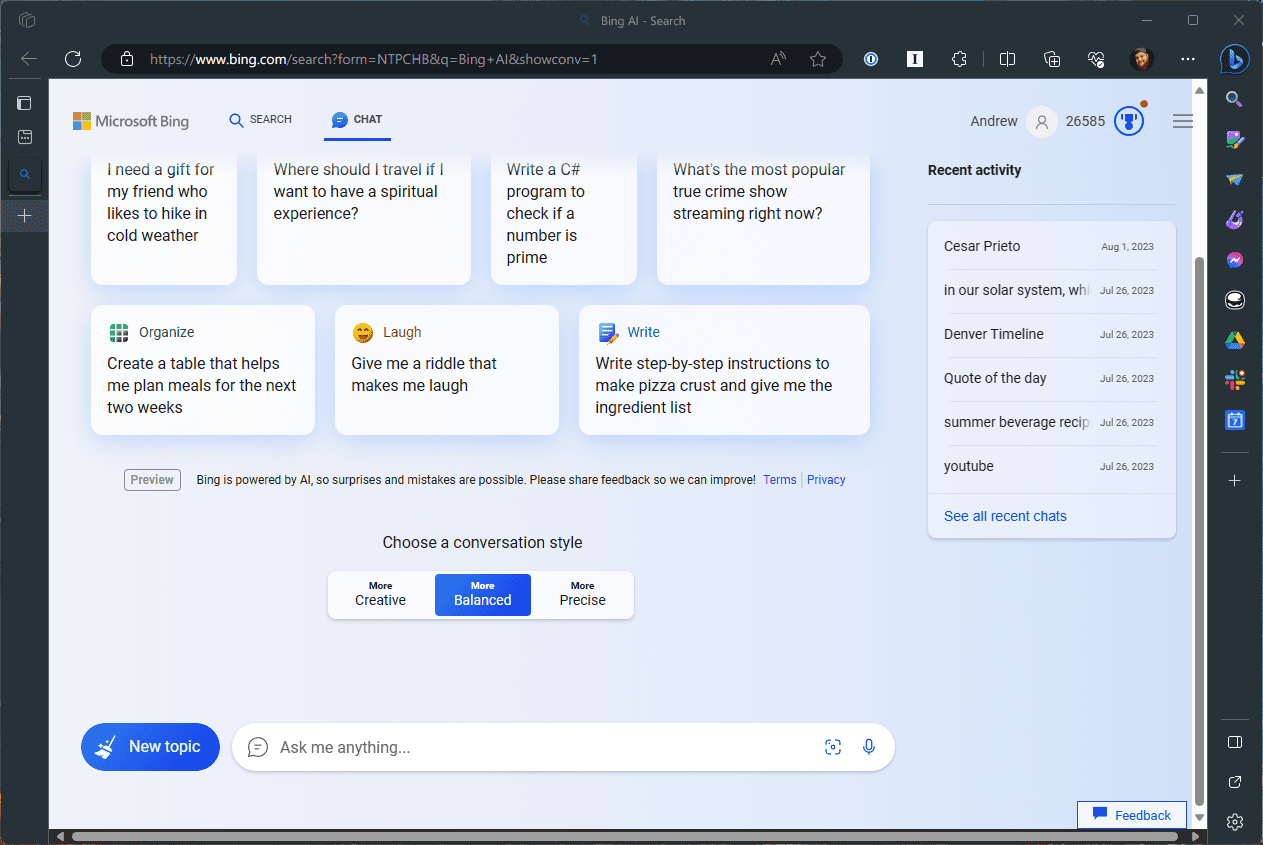Open the white coin sidebar app
Image resolution: width=1263 pixels, height=845 pixels.
[x=1234, y=300]
